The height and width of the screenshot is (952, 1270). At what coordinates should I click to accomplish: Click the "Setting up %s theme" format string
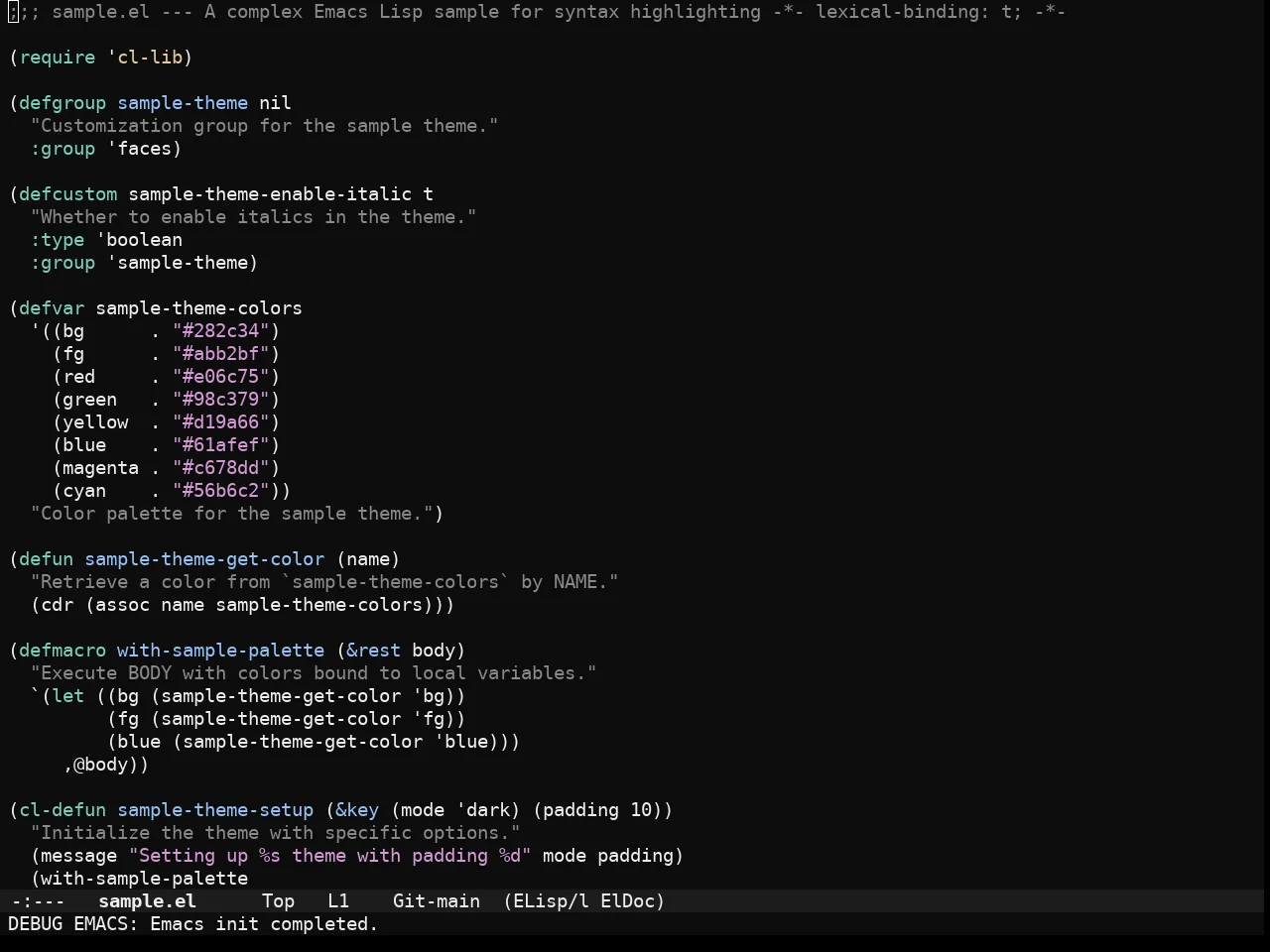tap(330, 856)
